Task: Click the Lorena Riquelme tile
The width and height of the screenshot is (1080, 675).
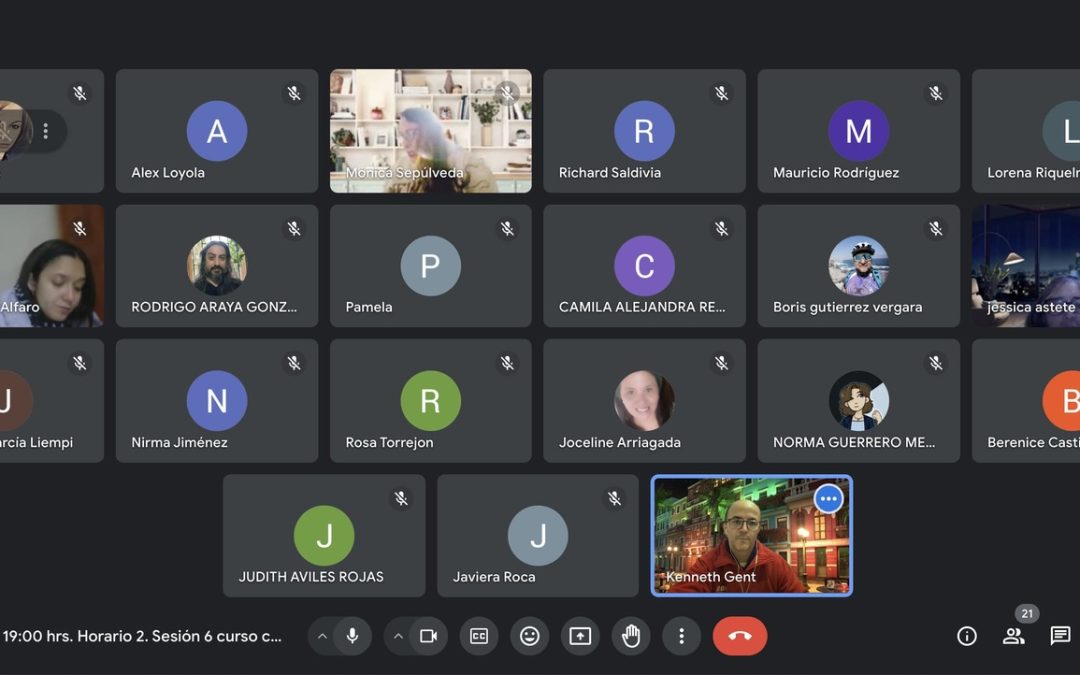Action: coord(1026,131)
